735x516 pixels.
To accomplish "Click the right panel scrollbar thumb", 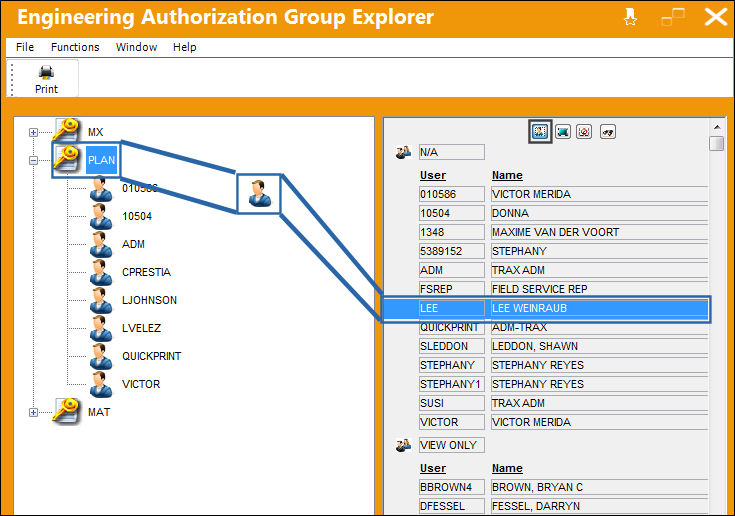I will point(717,143).
